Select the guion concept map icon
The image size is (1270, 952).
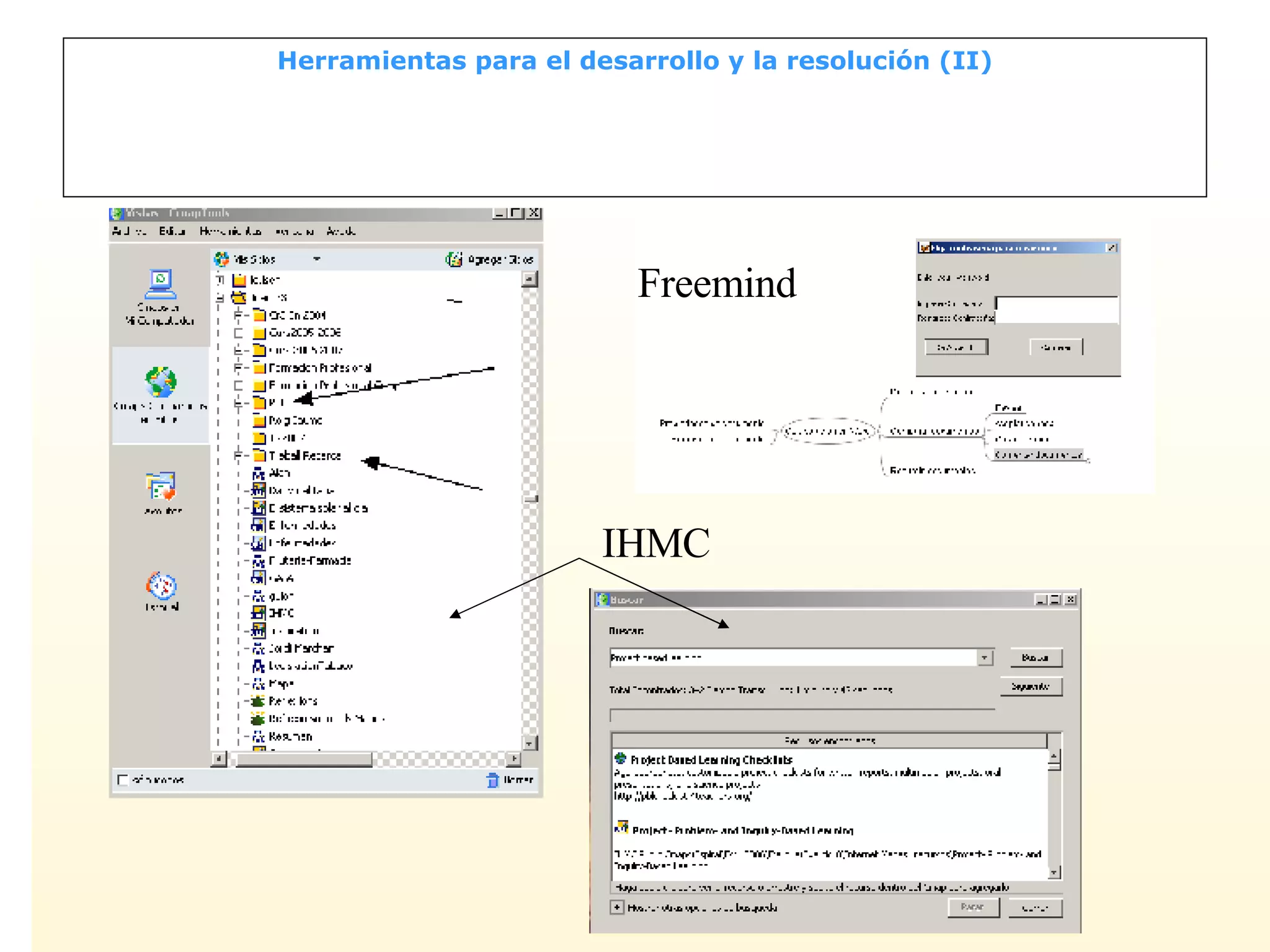coord(259,596)
